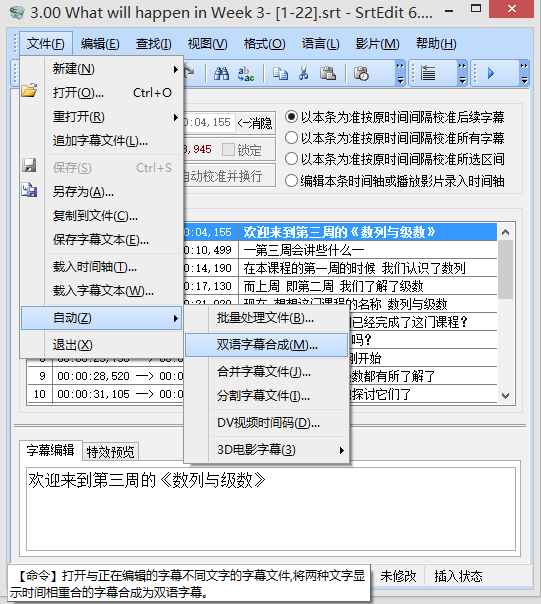Screen dimensions: 541x604
Task: Select 编辑本条时间轴或播放影片录入时间轴 radio option
Action: pyautogui.click(x=395, y=181)
